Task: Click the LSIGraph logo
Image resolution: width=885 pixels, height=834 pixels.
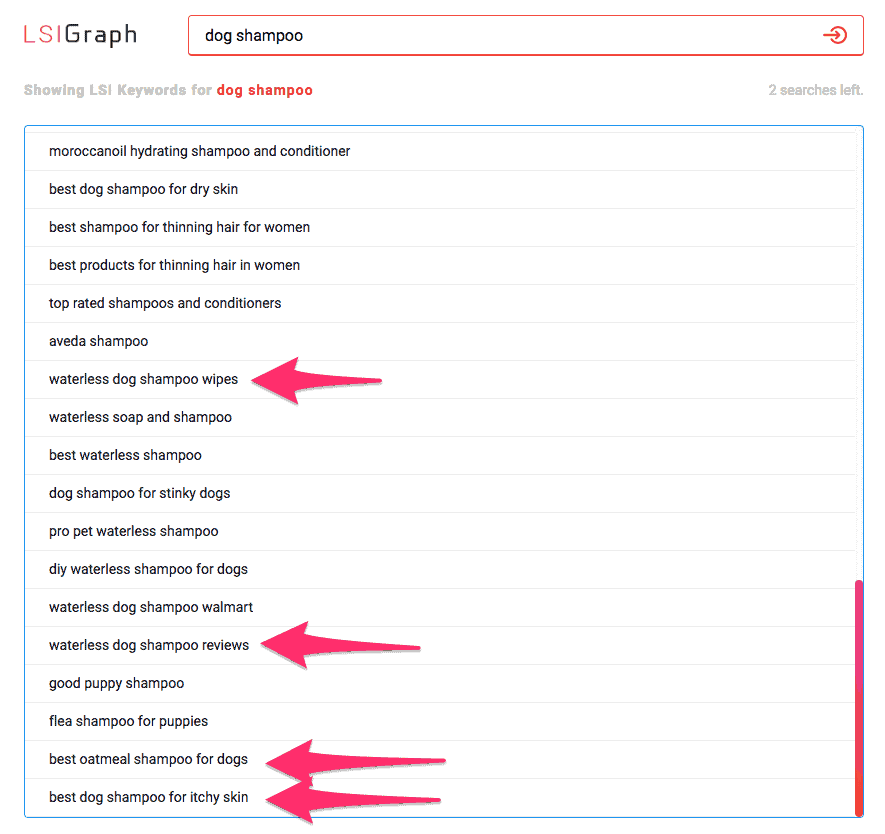Action: click(79, 33)
